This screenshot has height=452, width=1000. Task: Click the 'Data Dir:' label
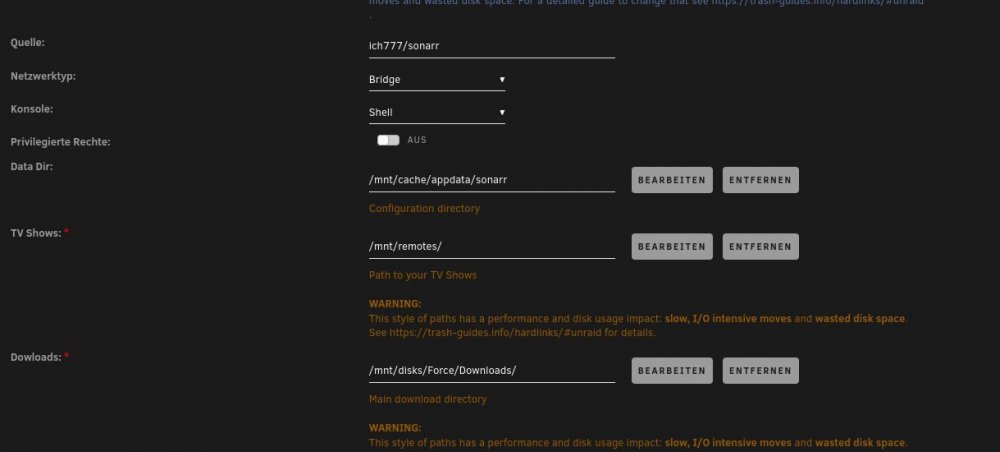(31, 166)
